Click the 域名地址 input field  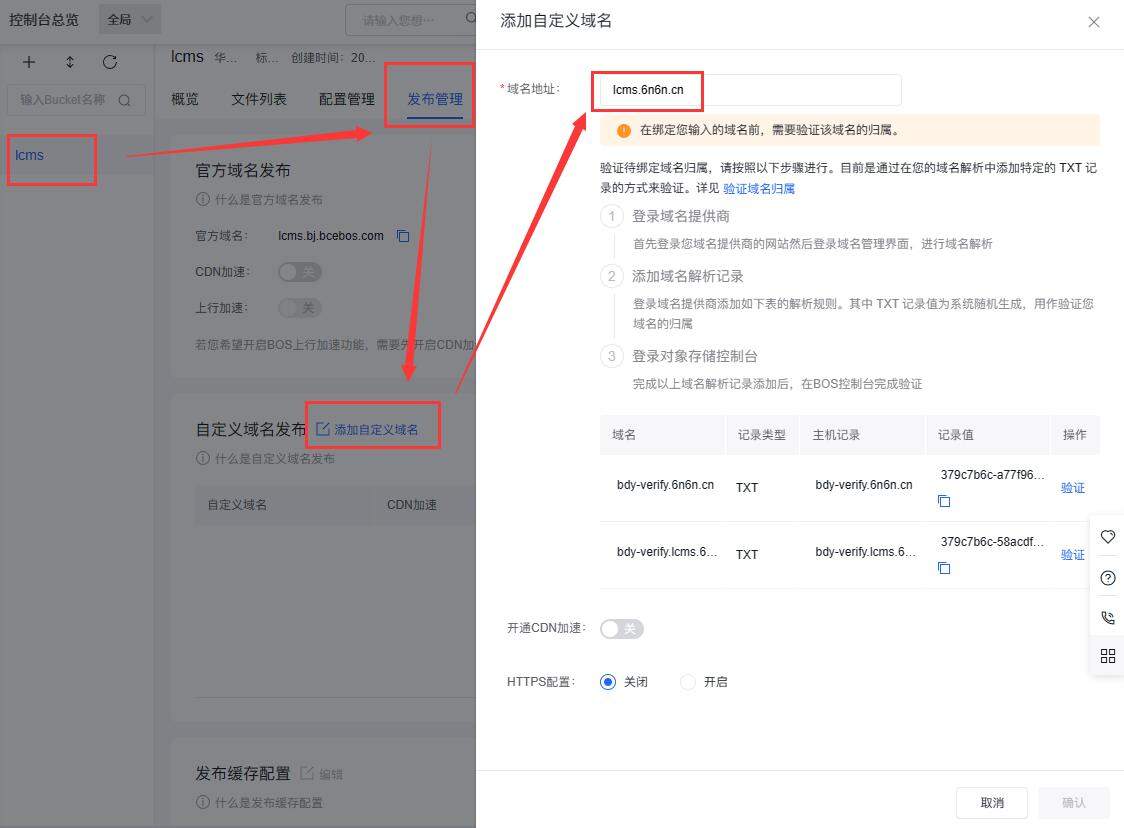tap(750, 90)
